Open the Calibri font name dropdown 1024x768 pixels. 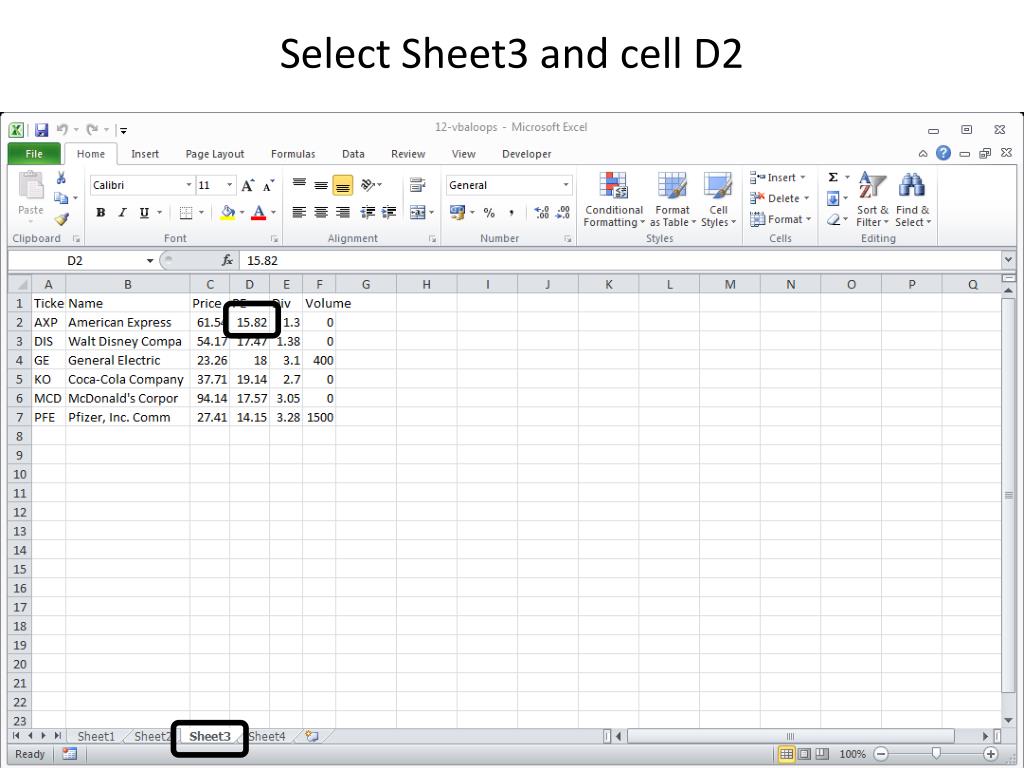(x=189, y=185)
